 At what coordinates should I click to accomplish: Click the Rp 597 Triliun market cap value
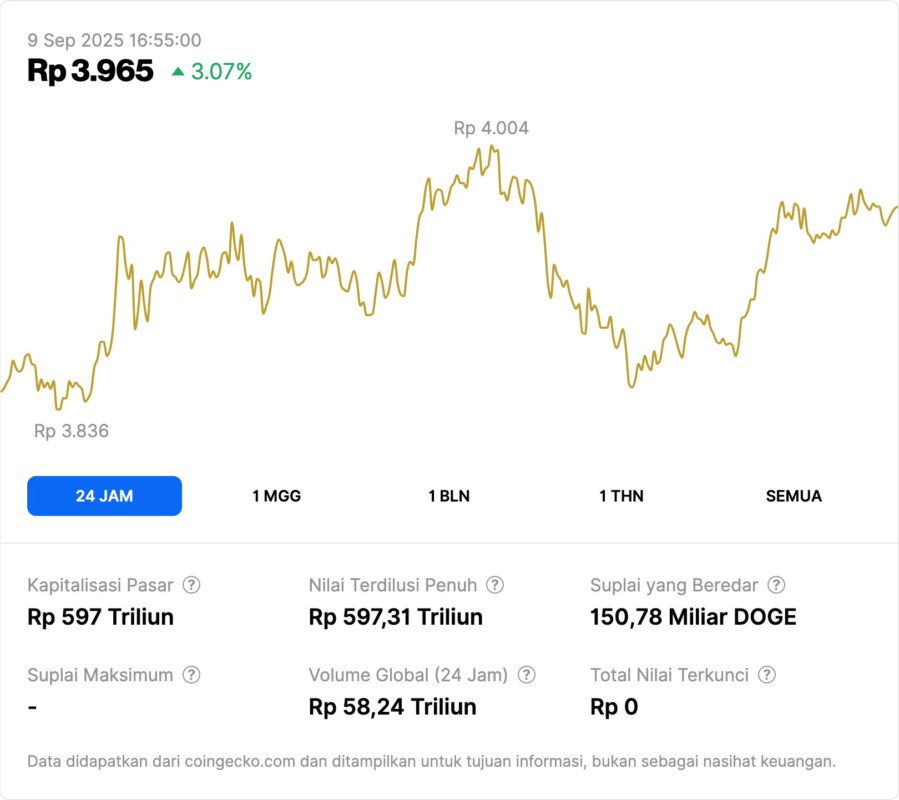(100, 617)
